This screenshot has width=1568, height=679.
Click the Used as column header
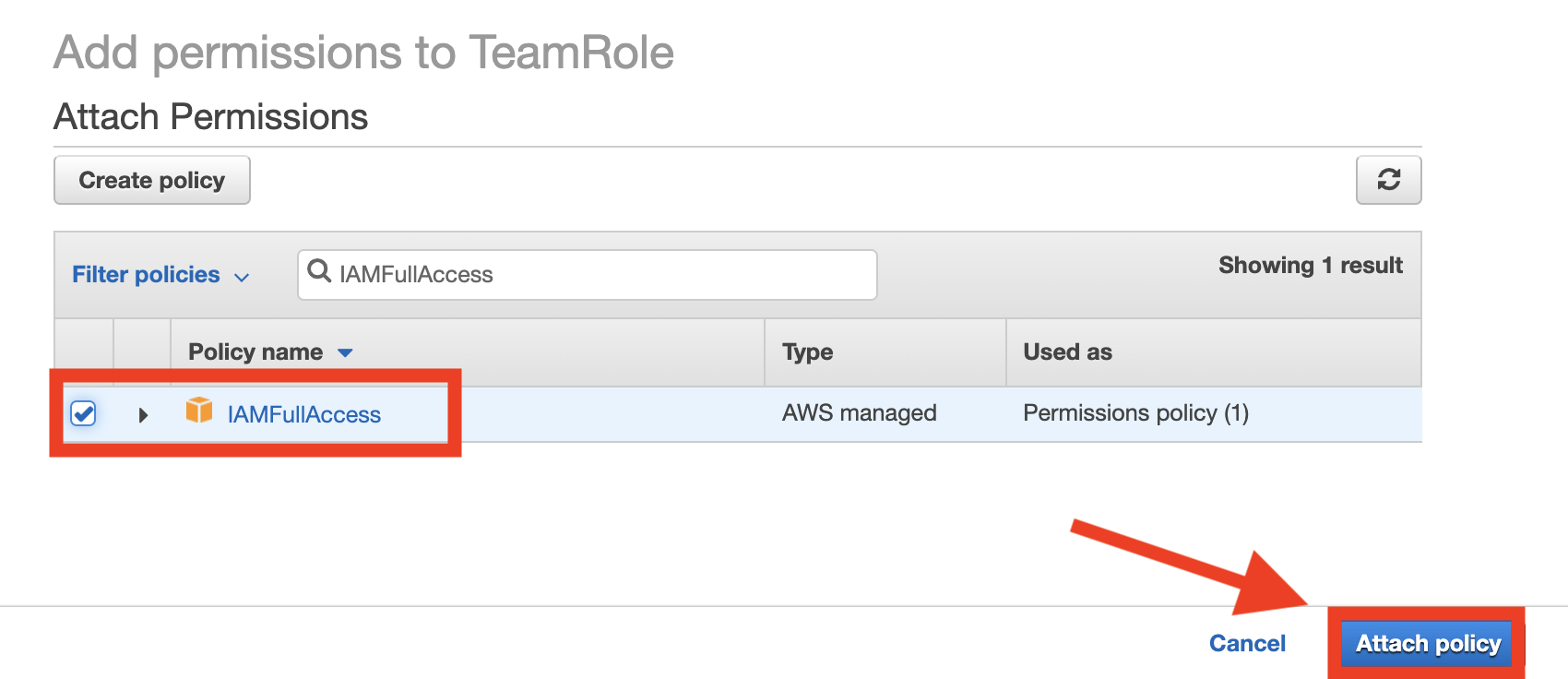click(1067, 352)
